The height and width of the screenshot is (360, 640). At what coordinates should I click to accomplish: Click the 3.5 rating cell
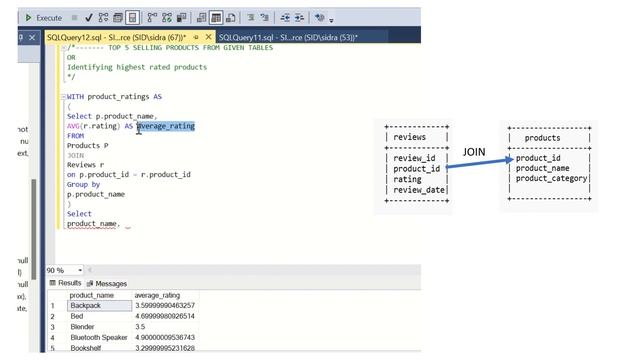click(x=166, y=327)
